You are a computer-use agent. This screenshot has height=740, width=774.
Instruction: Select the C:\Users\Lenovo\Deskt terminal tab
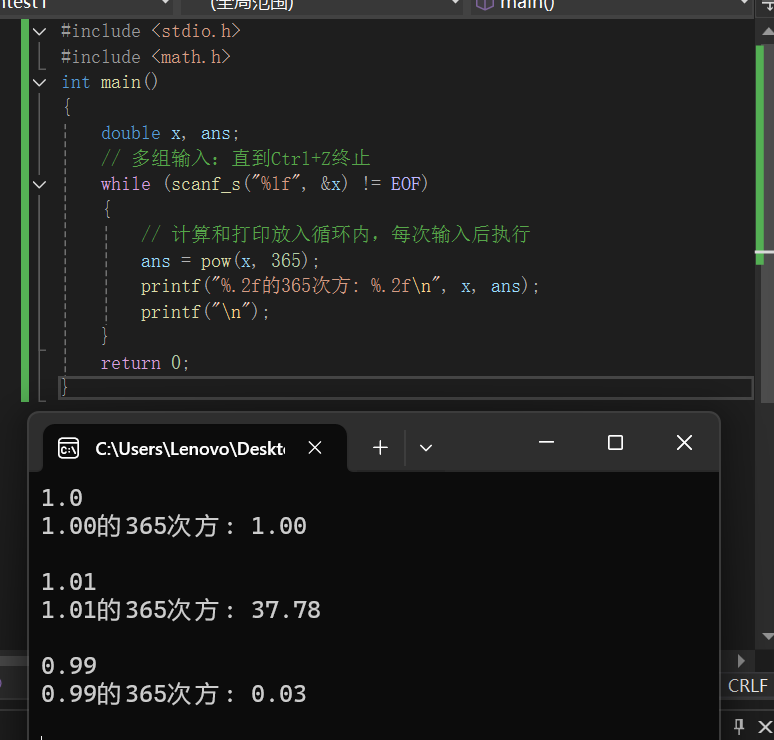click(x=195, y=448)
